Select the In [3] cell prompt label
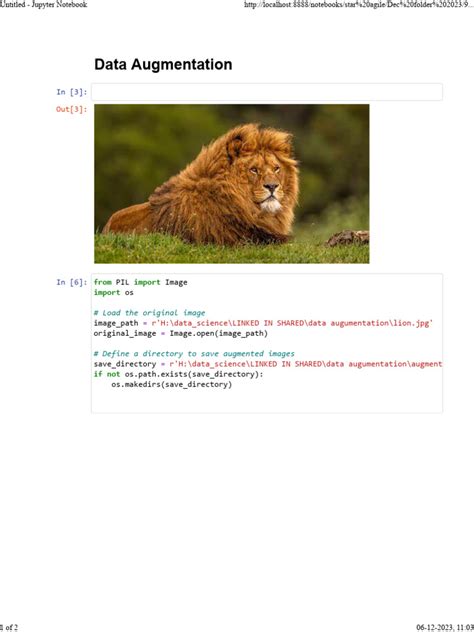The height and width of the screenshot is (632, 474). 72,92
